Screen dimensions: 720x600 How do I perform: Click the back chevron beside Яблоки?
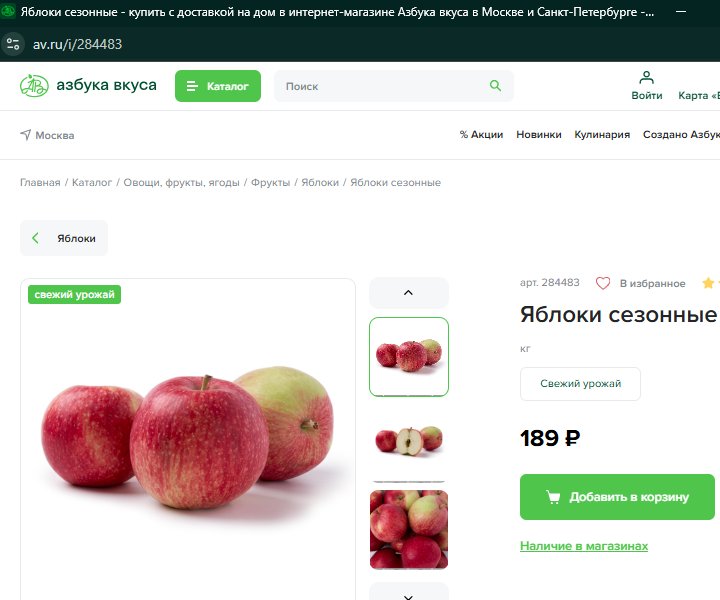click(35, 238)
